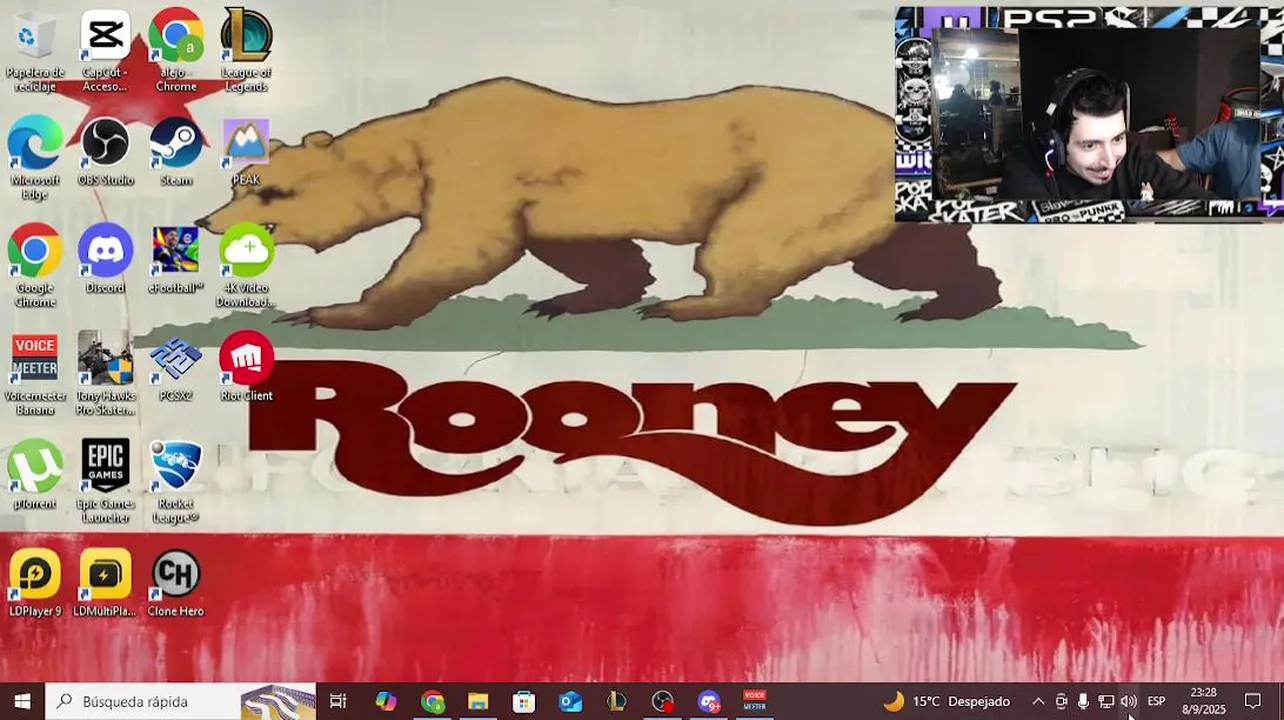This screenshot has height=720, width=1284.
Task: Open Microsoft Store from the taskbar
Action: click(x=524, y=701)
